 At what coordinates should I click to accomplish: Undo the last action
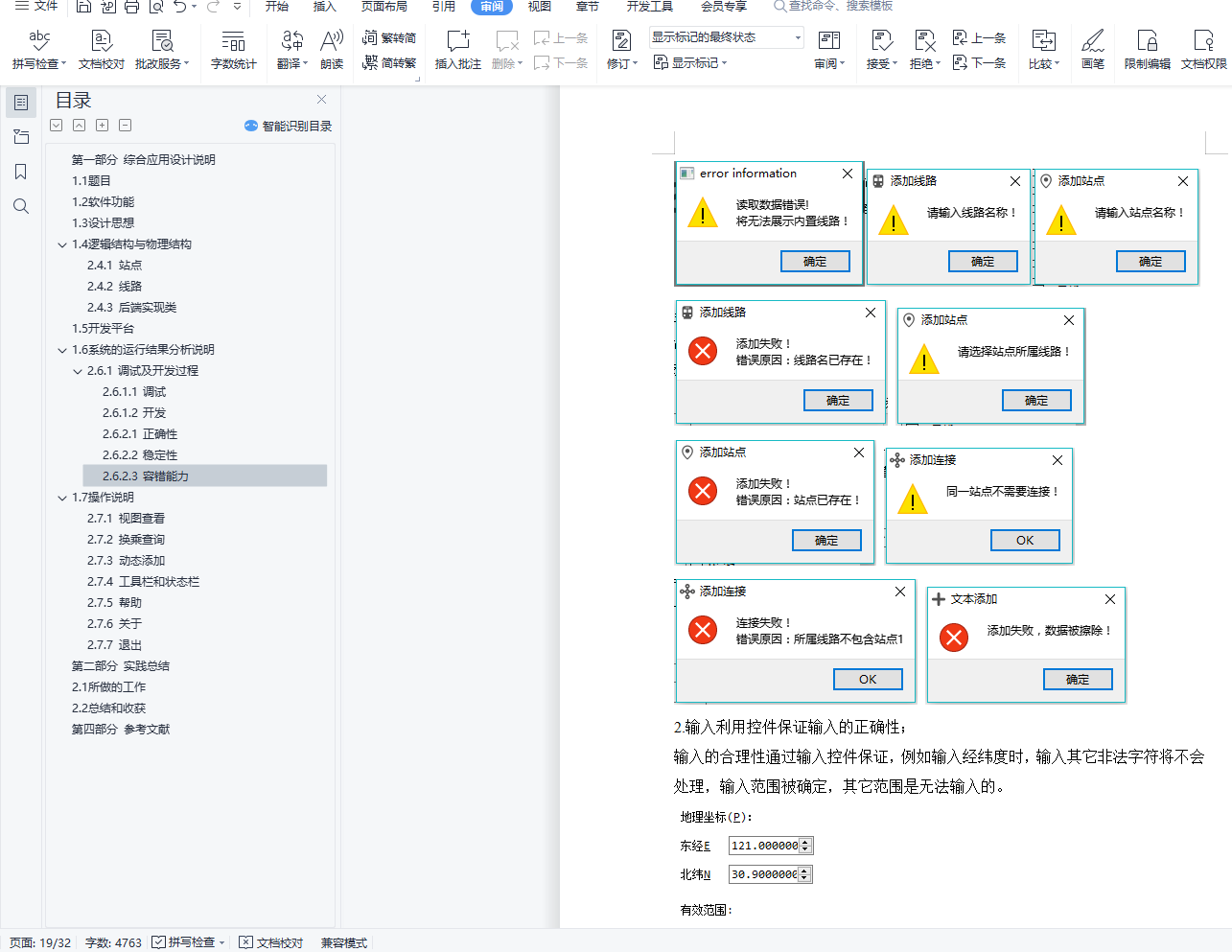[180, 7]
